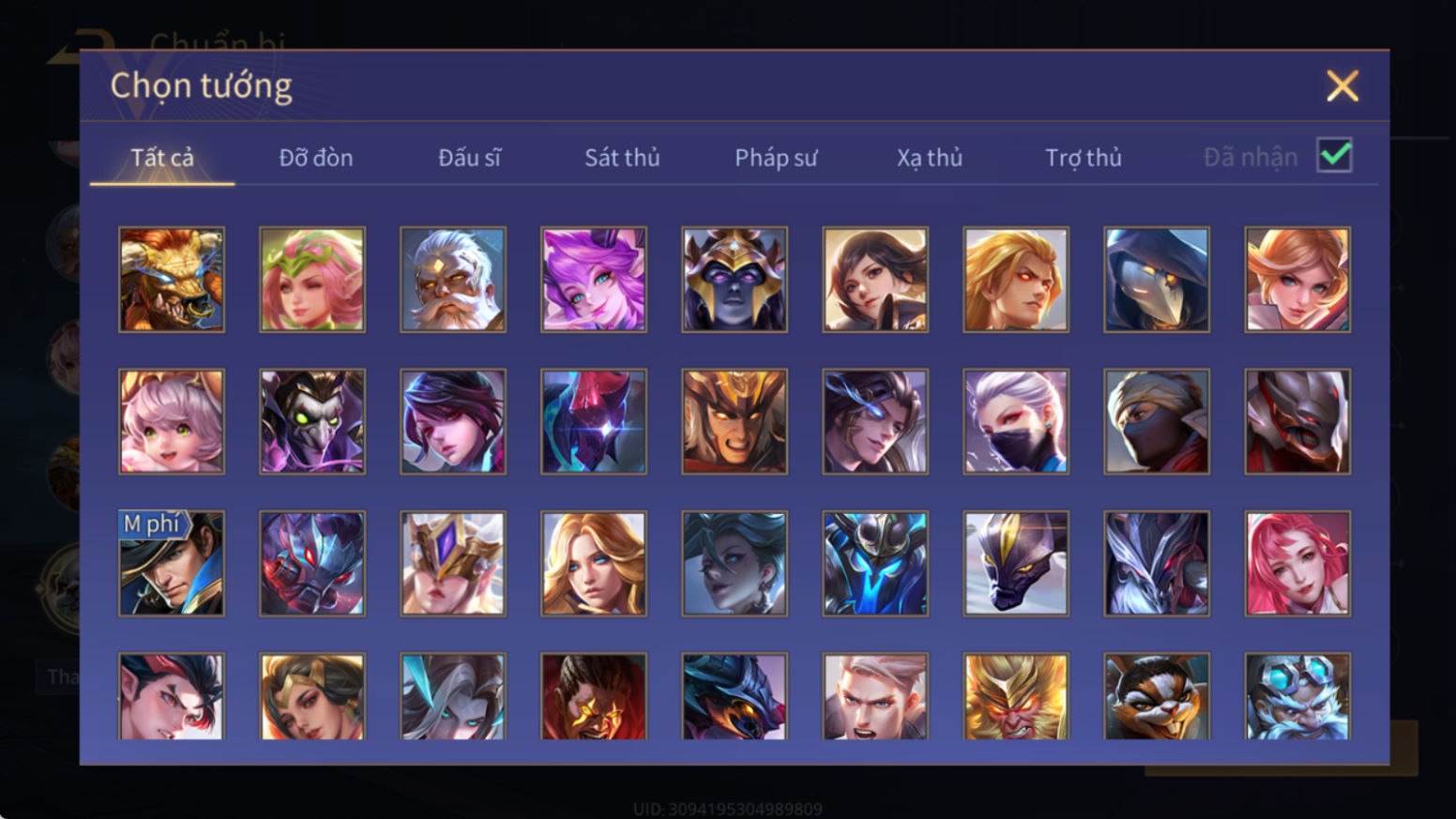Select the masked white-haired ninja hero
1456x819 pixels.
click(1016, 421)
